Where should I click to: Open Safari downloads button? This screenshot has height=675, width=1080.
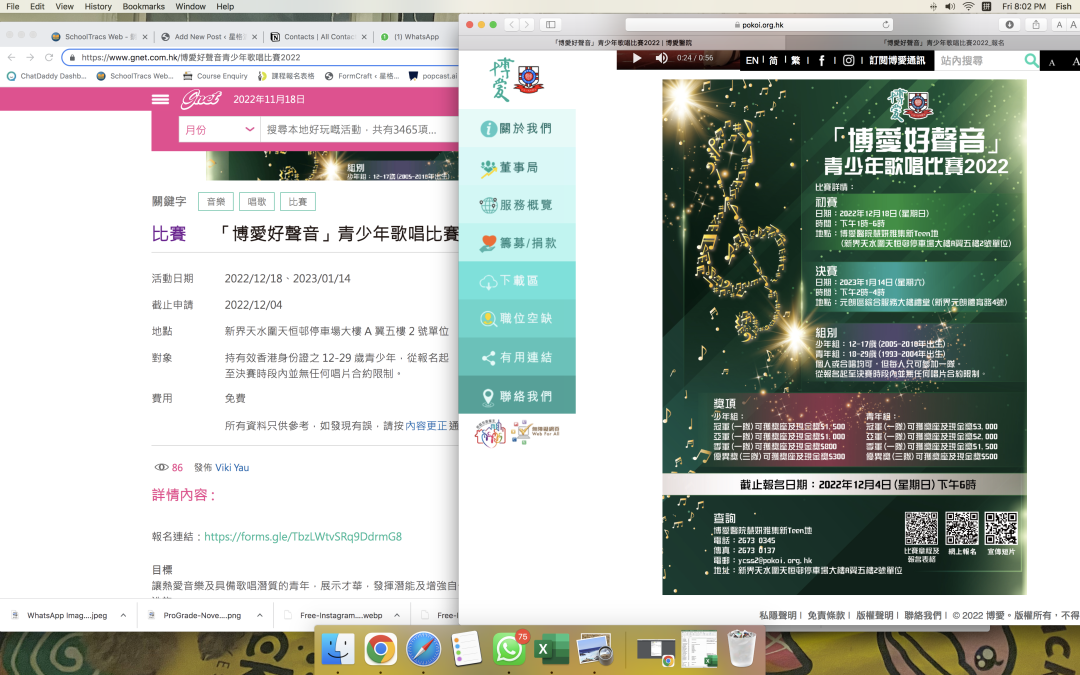click(x=1009, y=25)
